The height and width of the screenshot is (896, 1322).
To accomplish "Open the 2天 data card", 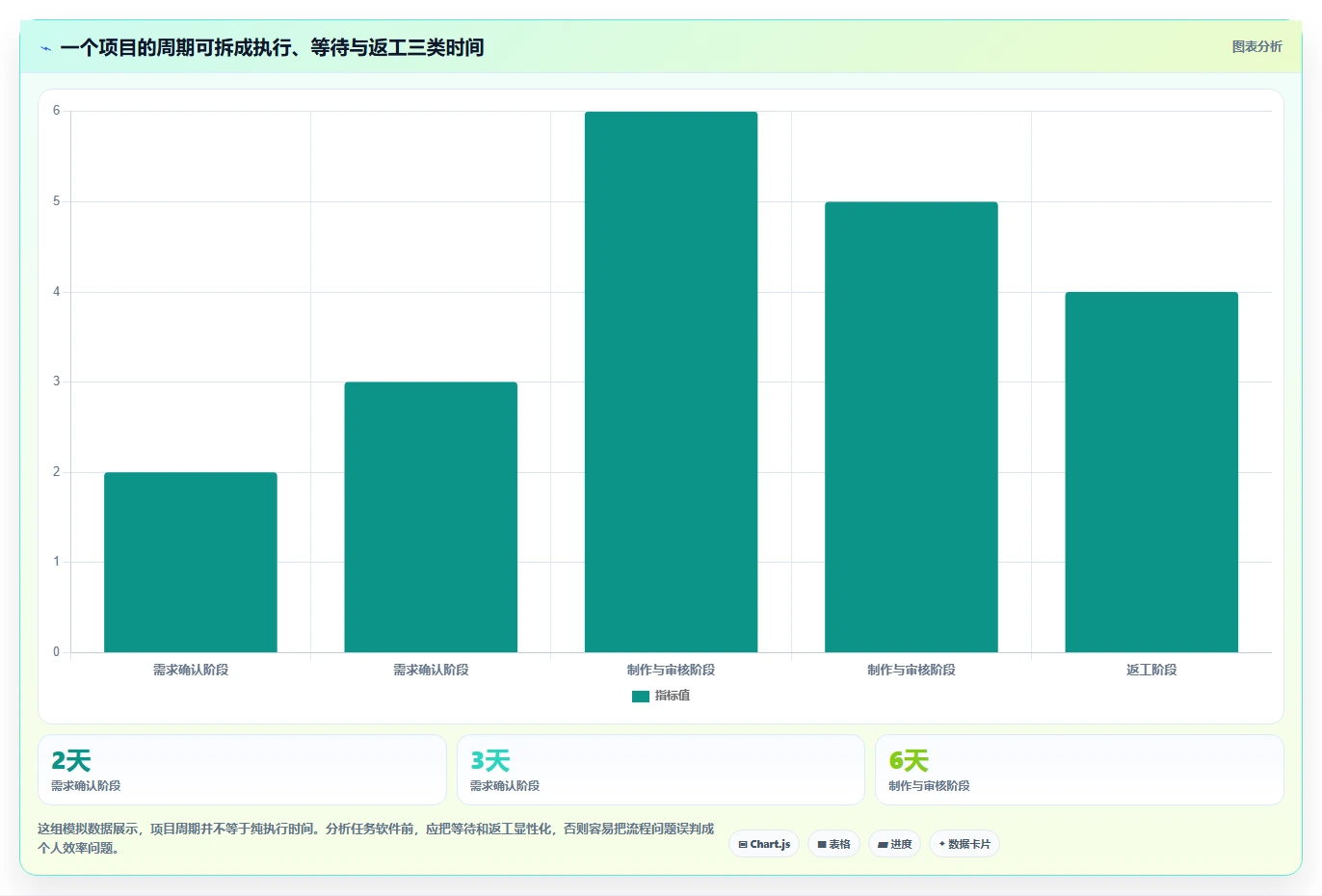I will (x=242, y=770).
